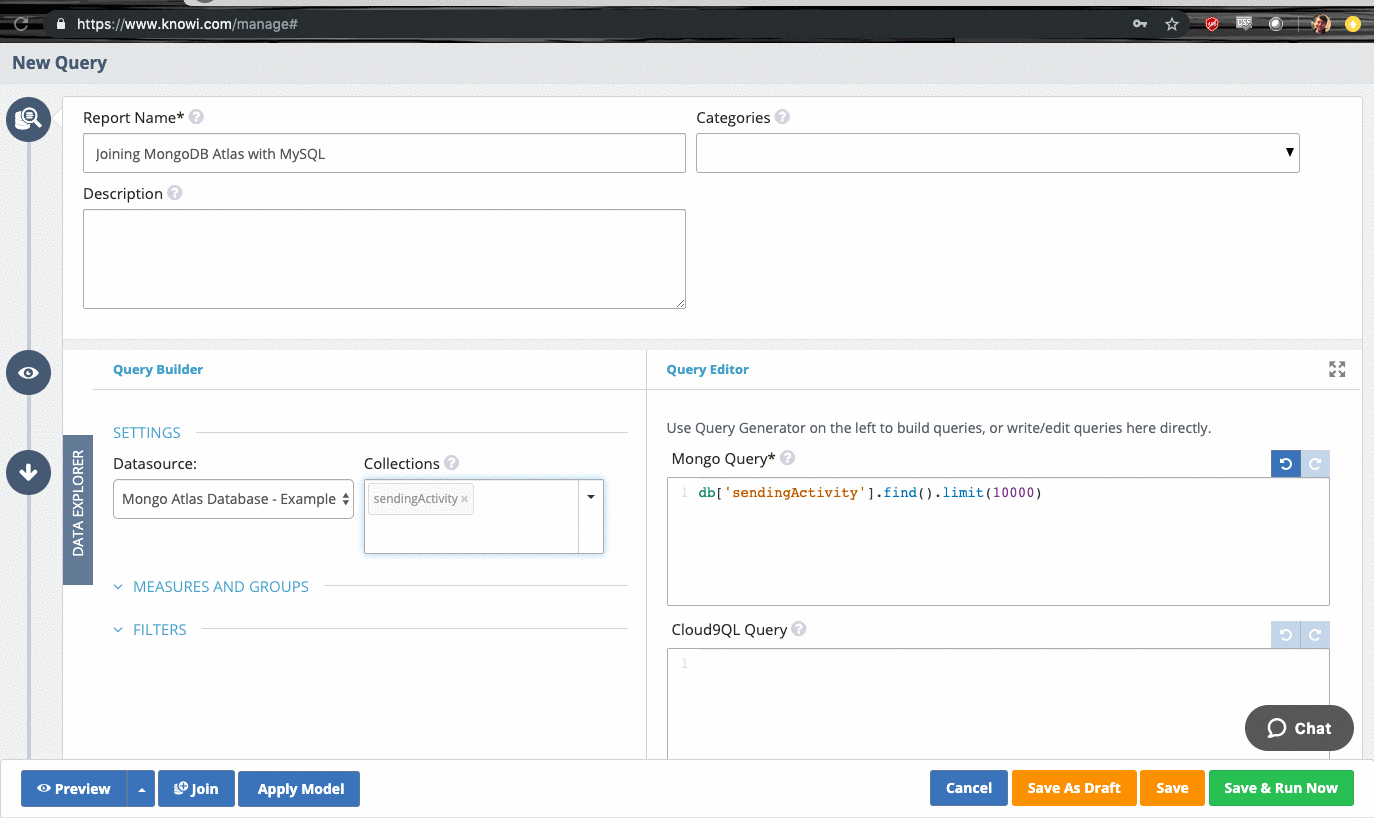Click the site lock icon in address bar
Image resolution: width=1374 pixels, height=818 pixels.
click(x=62, y=23)
